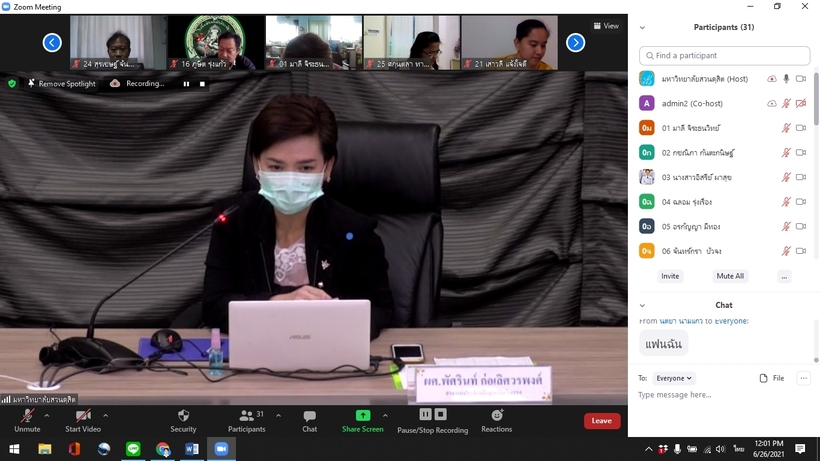
Task: Click the green encryption shield icon
Action: coord(12,84)
